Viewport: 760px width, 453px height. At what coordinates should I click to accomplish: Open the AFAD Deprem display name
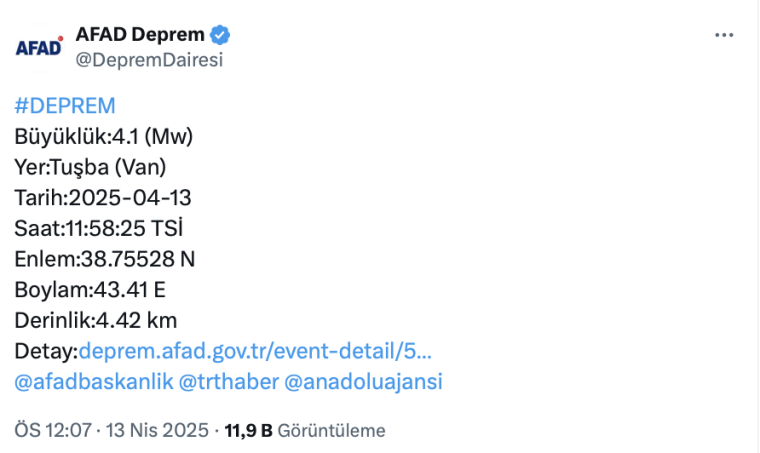[140, 35]
